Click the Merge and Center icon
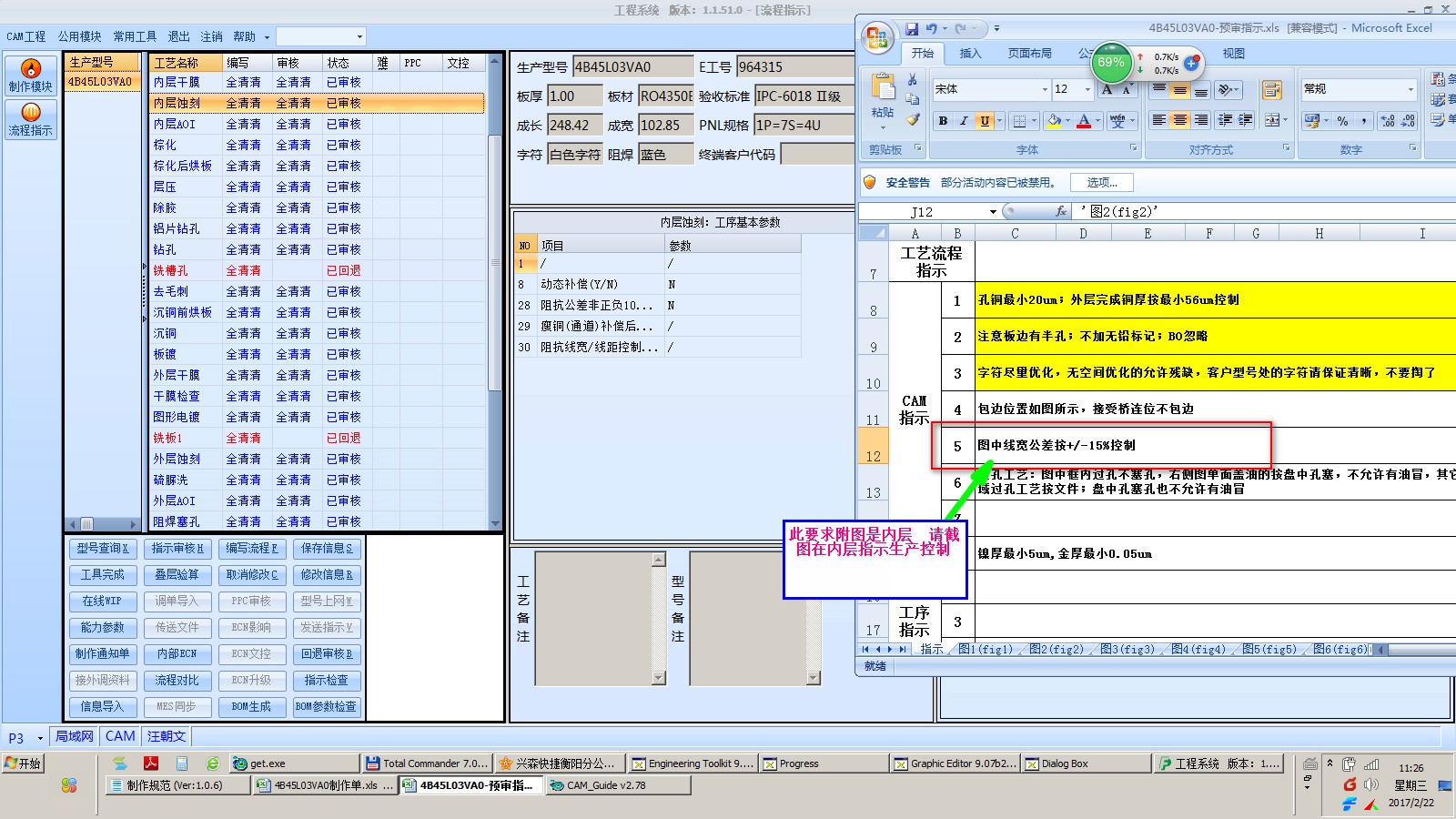Viewport: 1456px width, 819px height. click(1270, 120)
